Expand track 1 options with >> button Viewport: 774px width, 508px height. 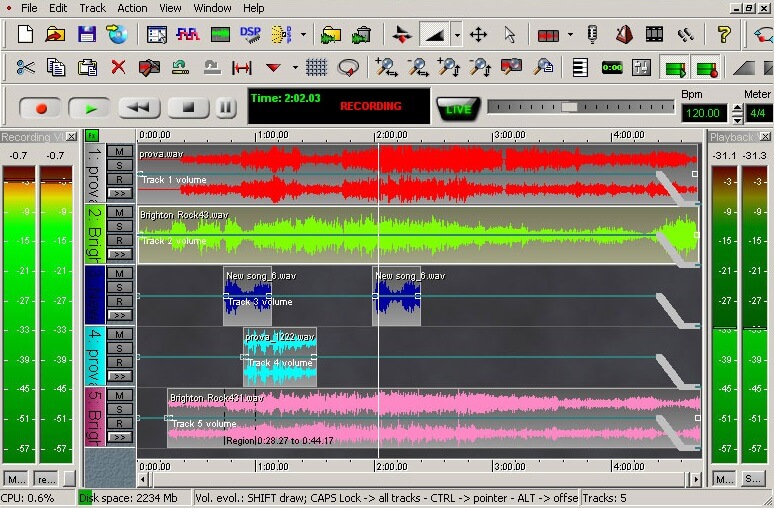[119, 194]
